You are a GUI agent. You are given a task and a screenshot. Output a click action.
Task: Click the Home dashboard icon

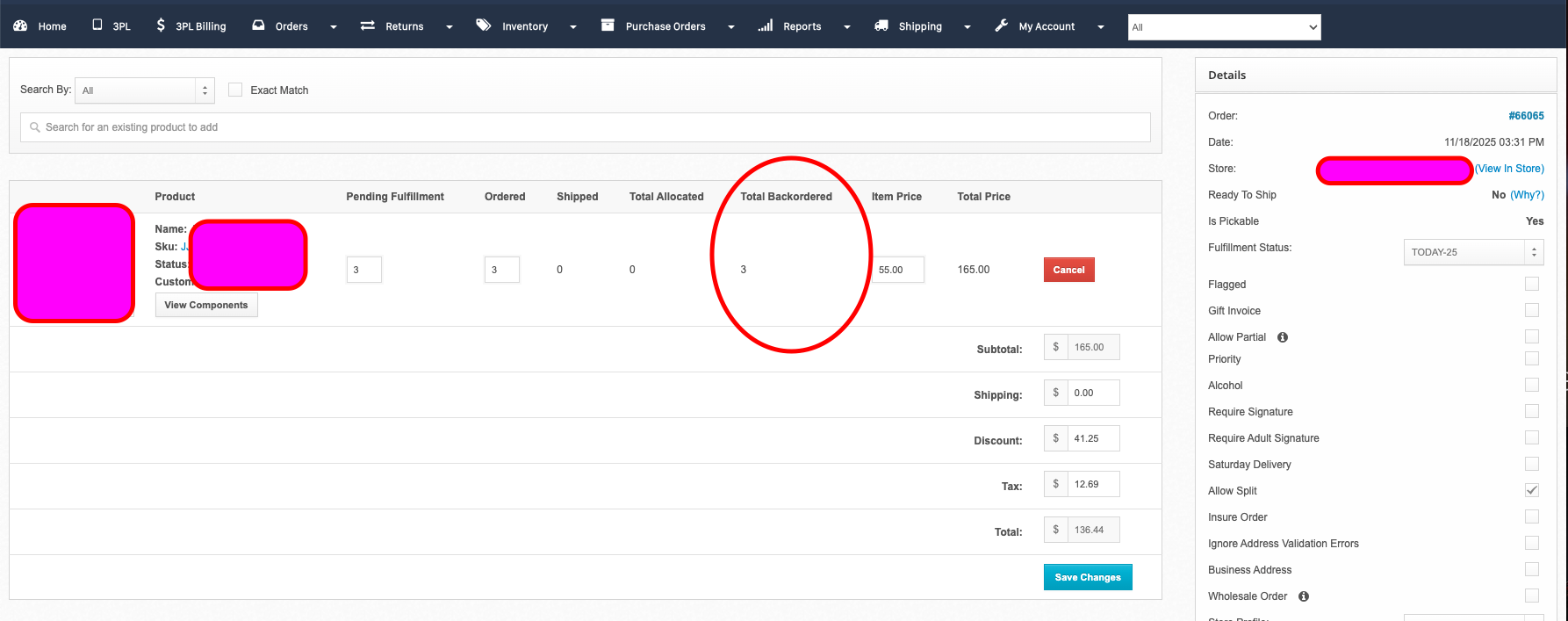[20, 26]
